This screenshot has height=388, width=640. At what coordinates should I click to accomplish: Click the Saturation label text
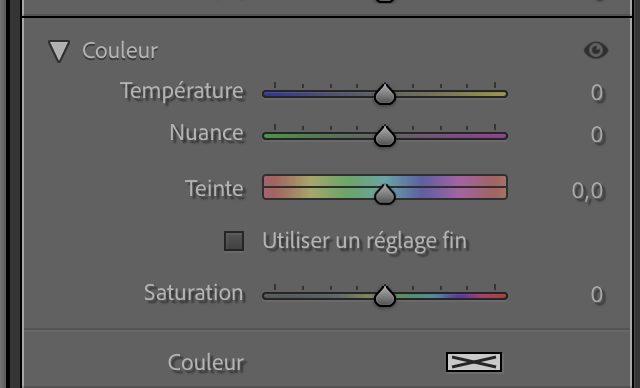pos(194,293)
